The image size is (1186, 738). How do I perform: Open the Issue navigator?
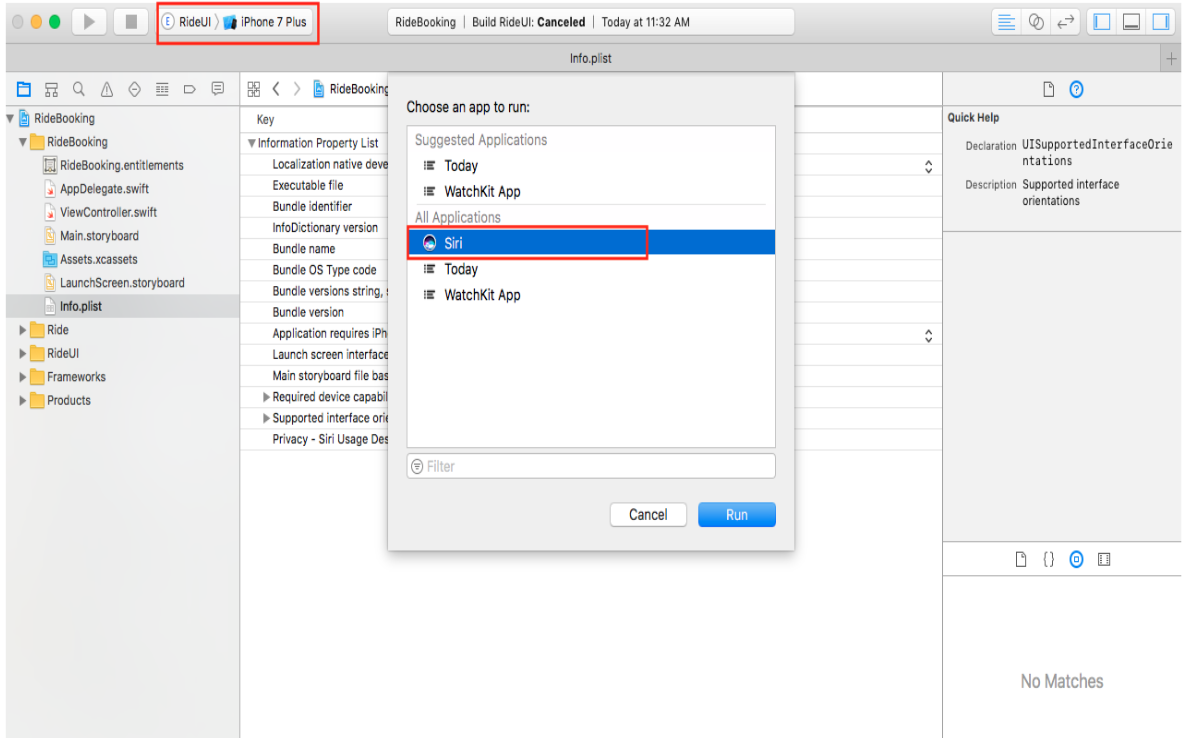coord(107,89)
